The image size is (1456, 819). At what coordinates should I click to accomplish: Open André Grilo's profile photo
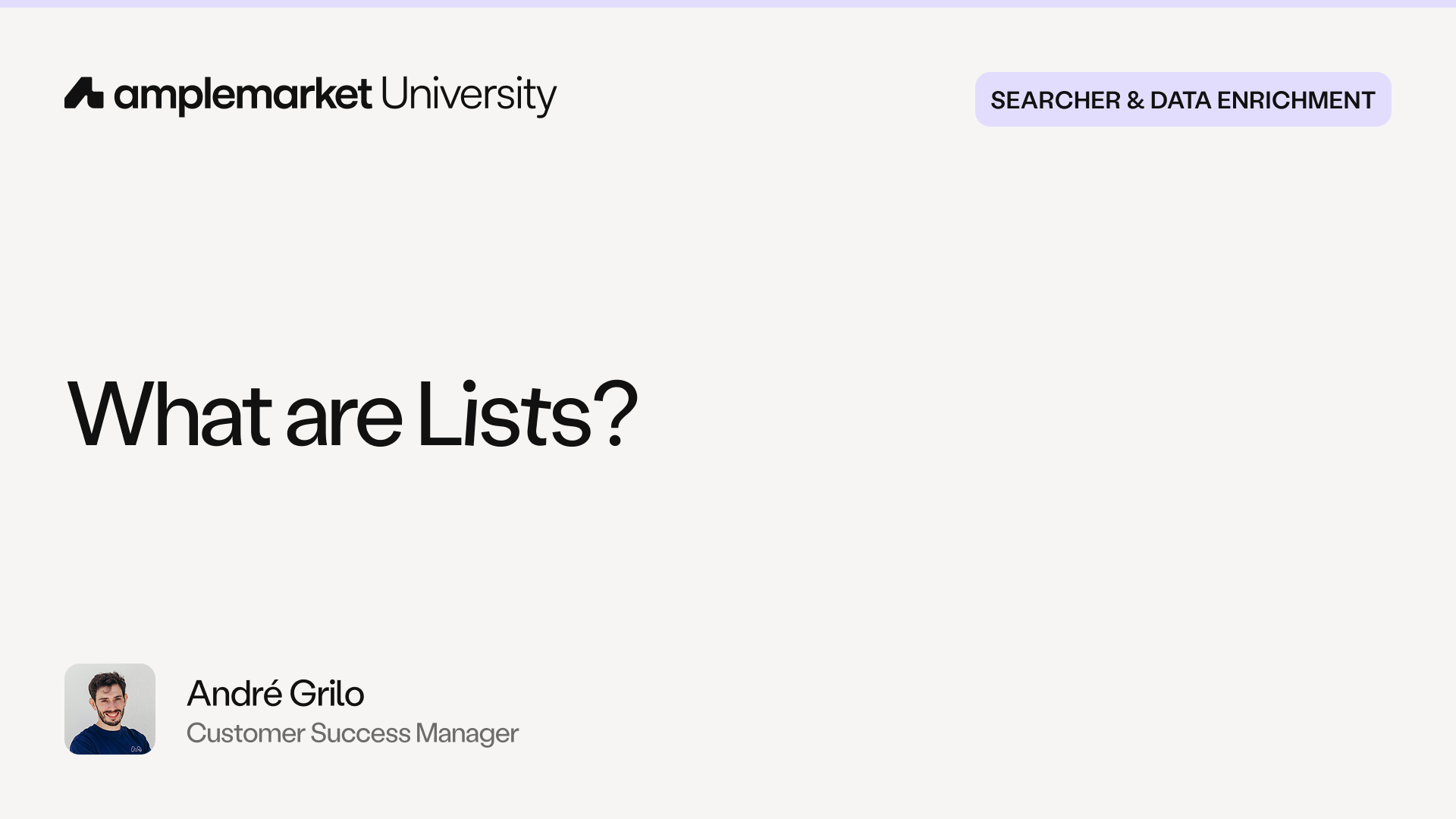pos(110,709)
